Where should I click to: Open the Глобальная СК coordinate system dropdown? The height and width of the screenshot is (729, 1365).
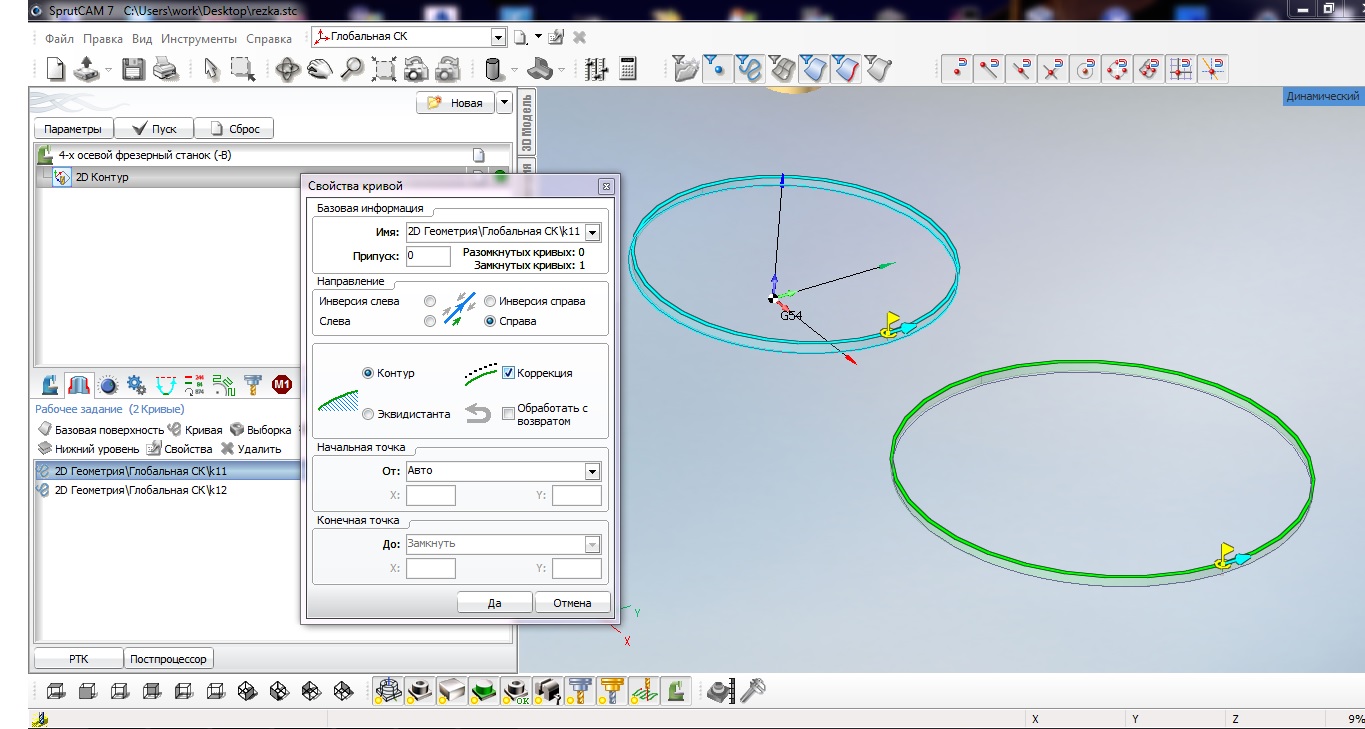click(498, 37)
